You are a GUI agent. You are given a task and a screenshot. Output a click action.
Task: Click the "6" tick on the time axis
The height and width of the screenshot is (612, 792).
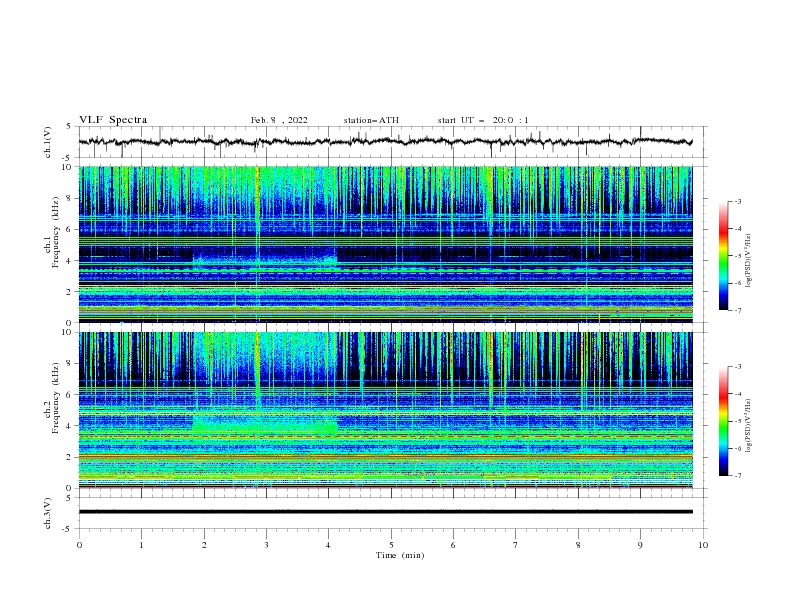[453, 545]
